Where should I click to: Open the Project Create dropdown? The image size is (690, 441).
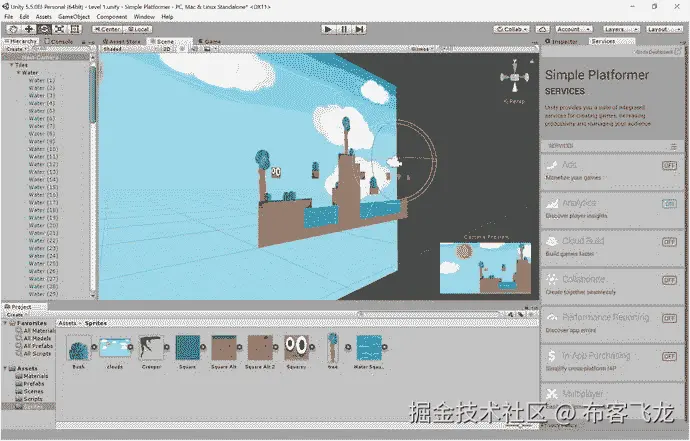coord(16,315)
